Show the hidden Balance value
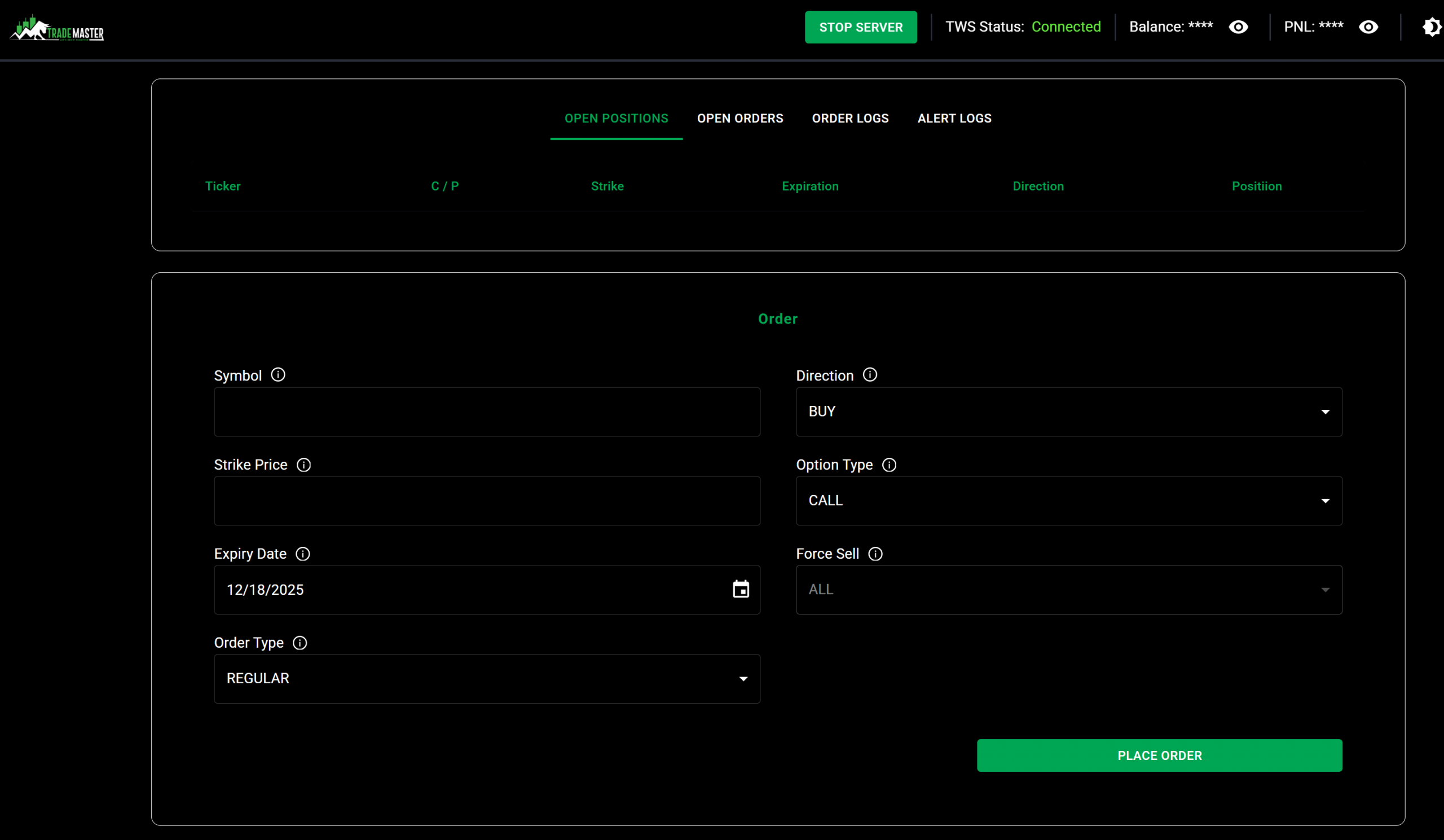This screenshot has width=1444, height=840. click(1238, 27)
